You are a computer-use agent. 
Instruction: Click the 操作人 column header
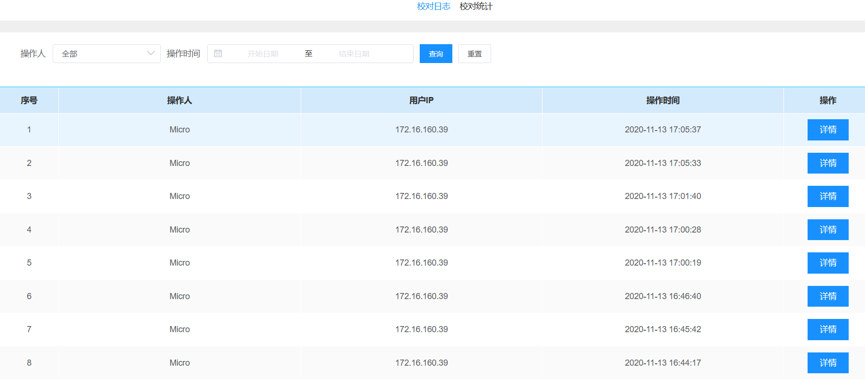(x=180, y=100)
